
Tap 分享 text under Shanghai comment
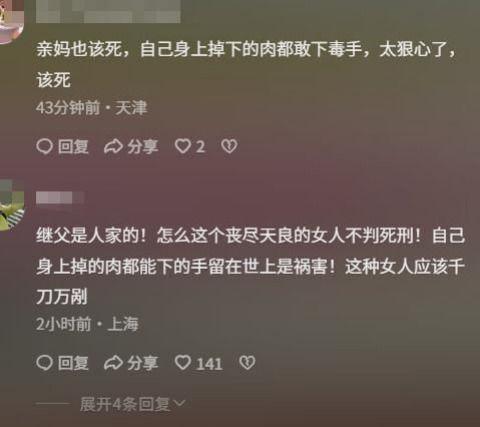click(x=143, y=363)
